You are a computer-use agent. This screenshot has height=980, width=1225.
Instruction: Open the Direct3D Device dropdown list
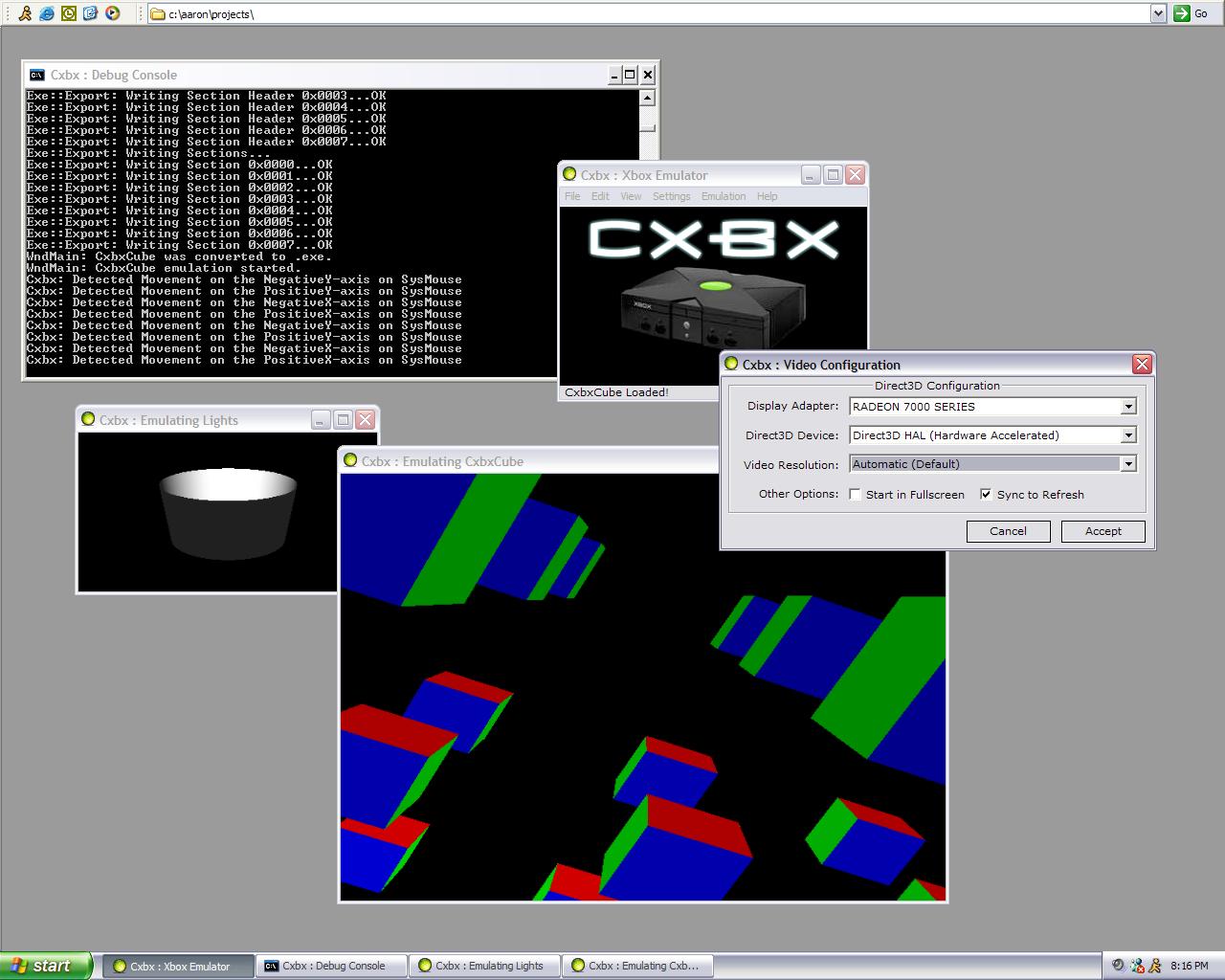(1128, 435)
